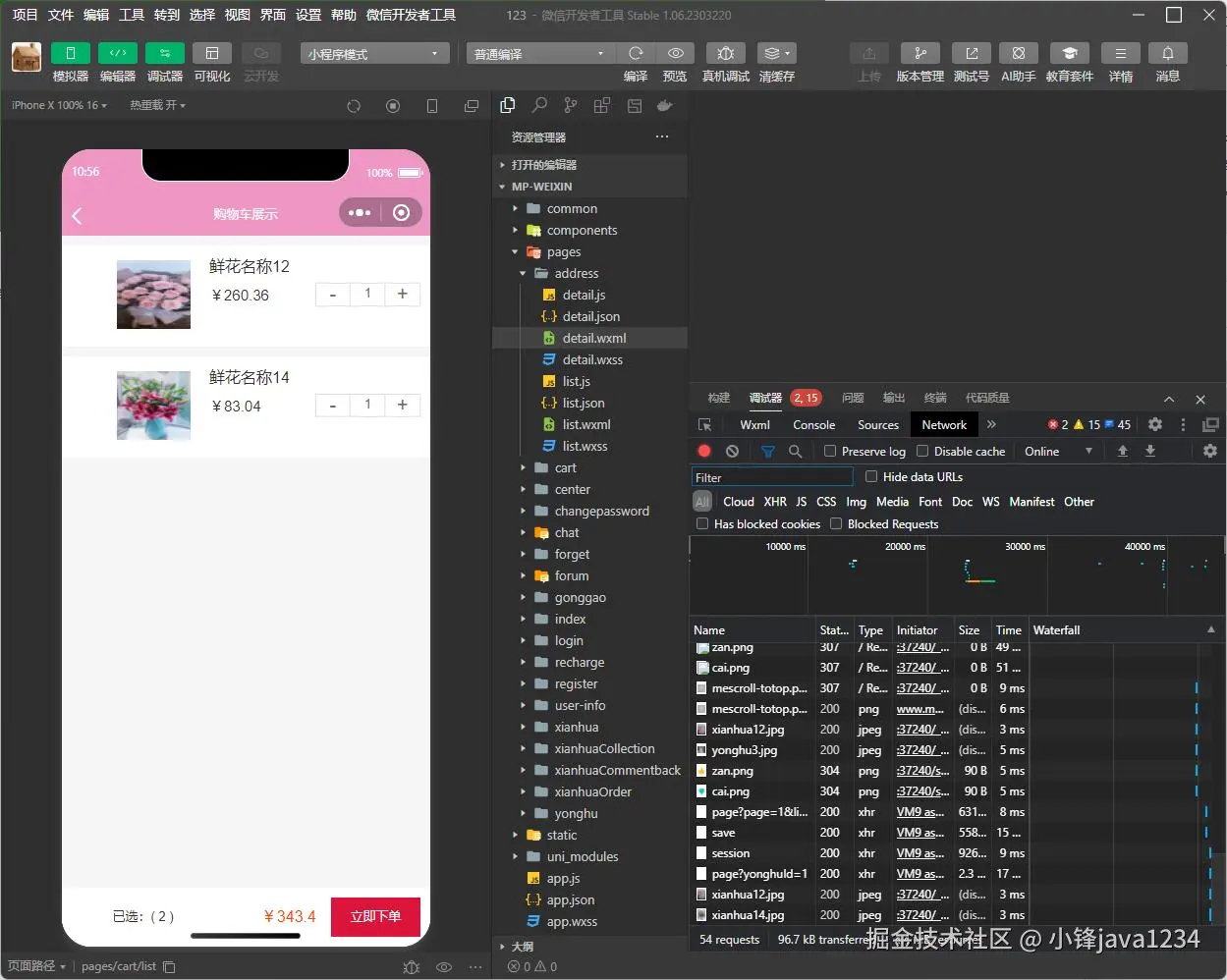This screenshot has width=1227, height=980.
Task: Open the visualization (可视化) button
Action: 211,53
